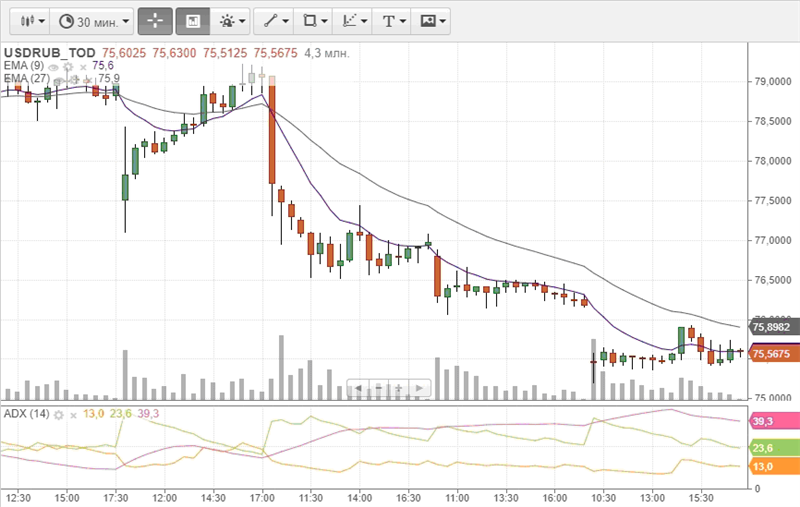Click the USDRUB_TOD ticker label
This screenshot has width=800, height=507.
tap(49, 53)
